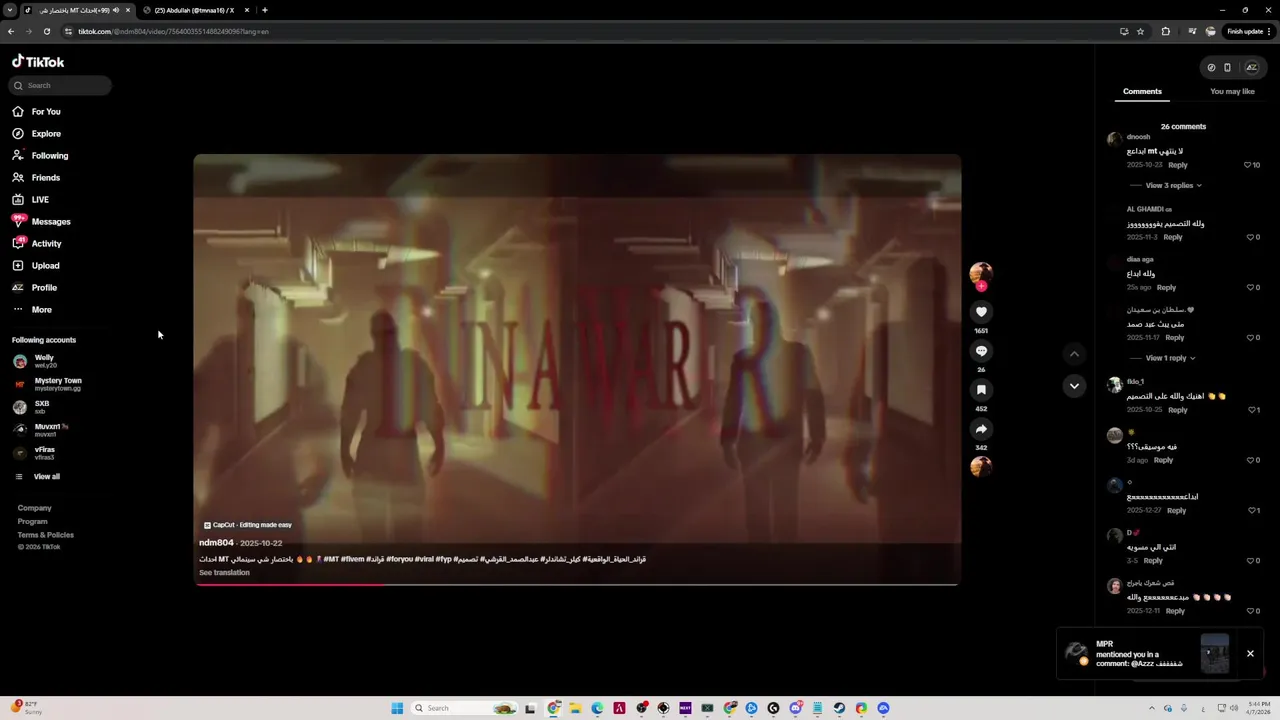Expand View 3 replies under dnoosh
1280x720 pixels.
pyautogui.click(x=1173, y=186)
